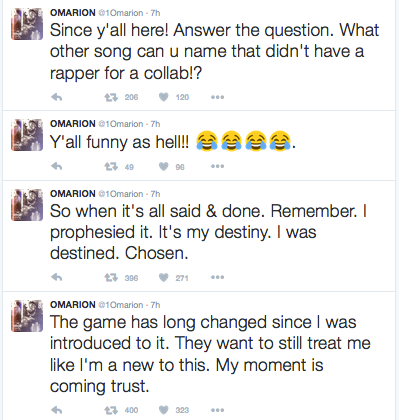Retweet the tweet with 206 retweets
This screenshot has width=399, height=420.
(x=111, y=97)
